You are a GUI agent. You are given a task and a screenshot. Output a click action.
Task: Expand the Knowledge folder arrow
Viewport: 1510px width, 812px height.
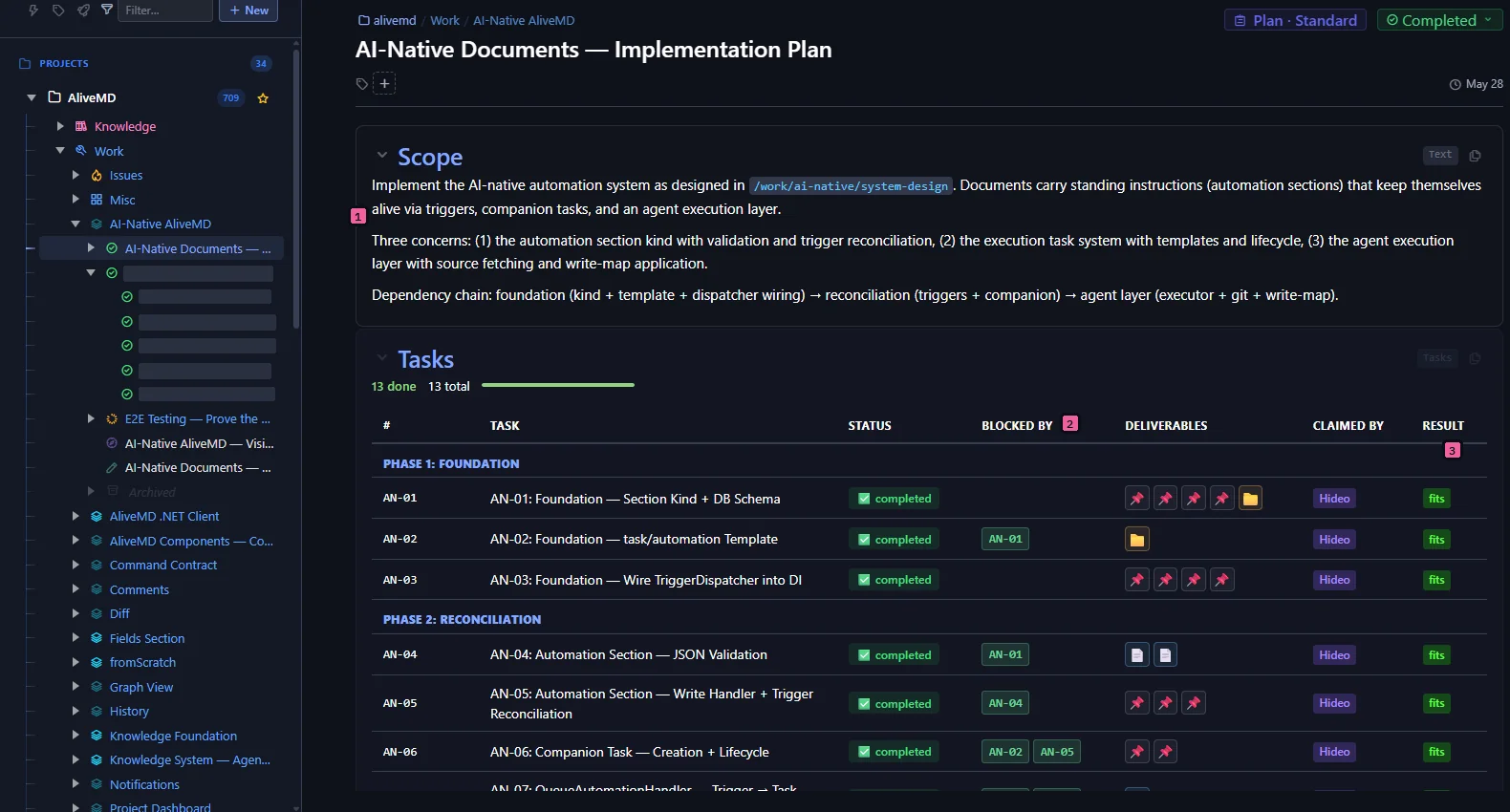coord(60,126)
